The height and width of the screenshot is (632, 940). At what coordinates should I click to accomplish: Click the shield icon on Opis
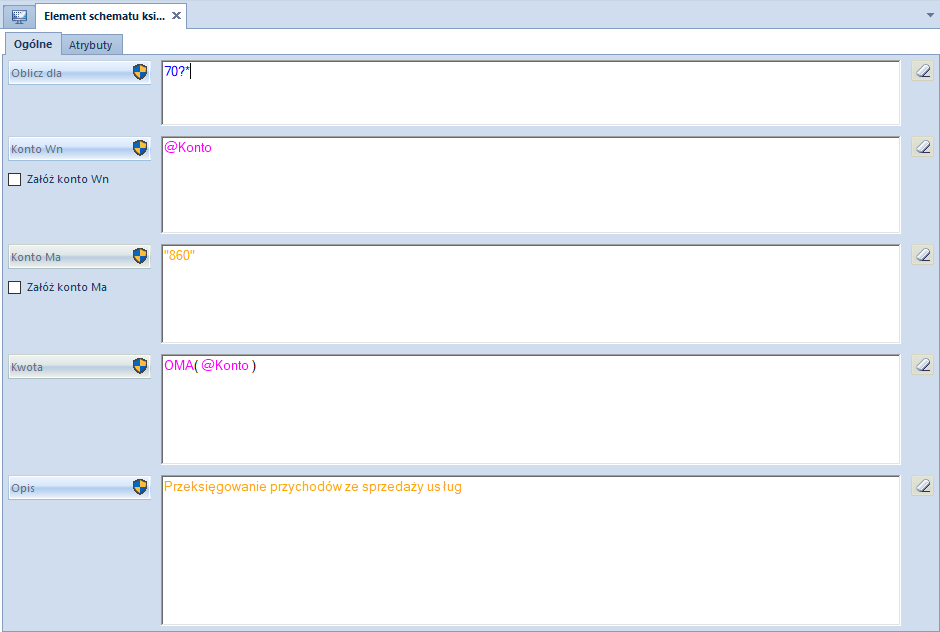(140, 487)
